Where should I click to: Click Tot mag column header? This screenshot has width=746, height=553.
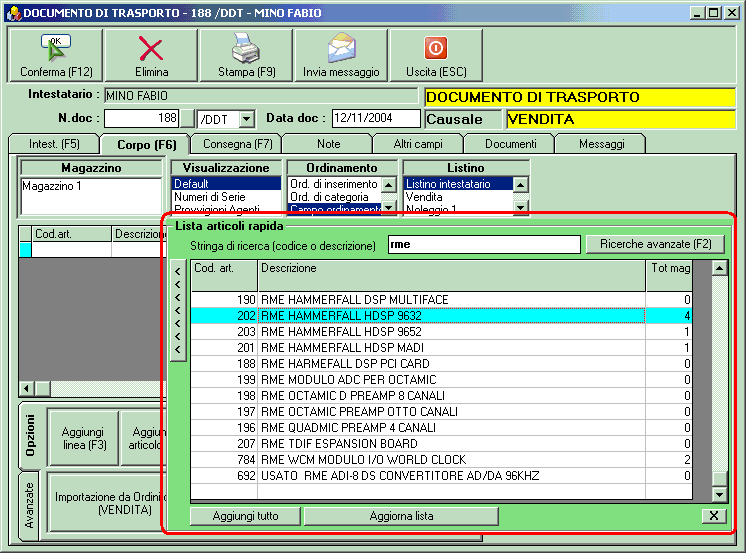click(669, 276)
